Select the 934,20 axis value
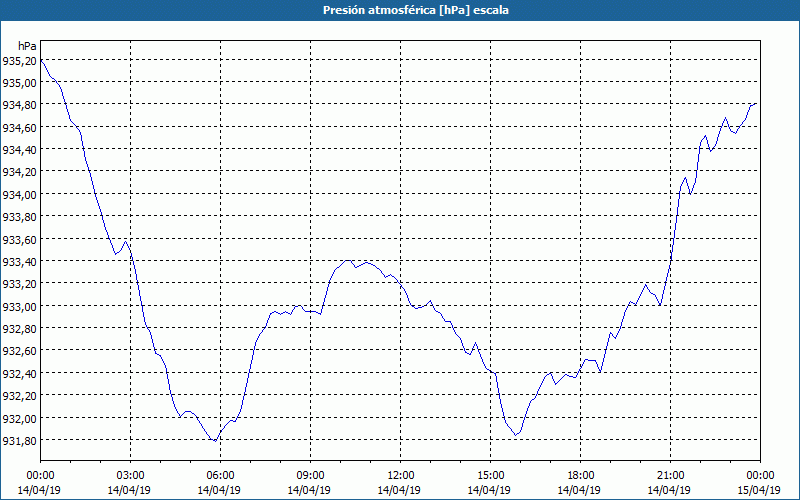 (x=19, y=172)
